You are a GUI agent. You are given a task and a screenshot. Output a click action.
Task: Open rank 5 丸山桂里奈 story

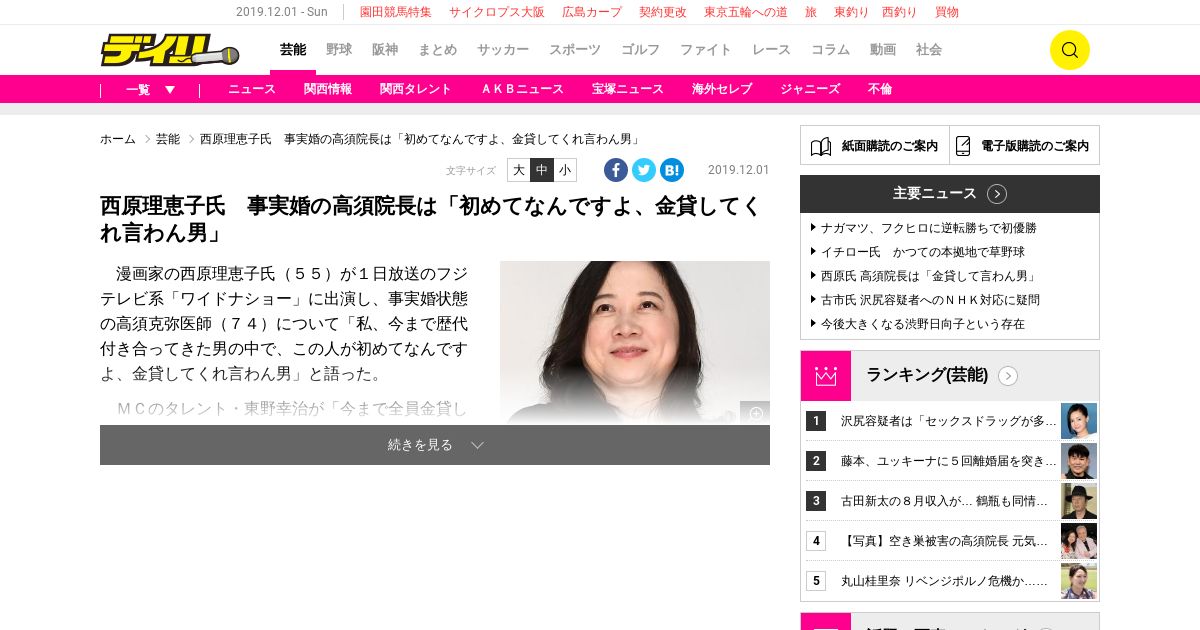[x=945, y=581]
